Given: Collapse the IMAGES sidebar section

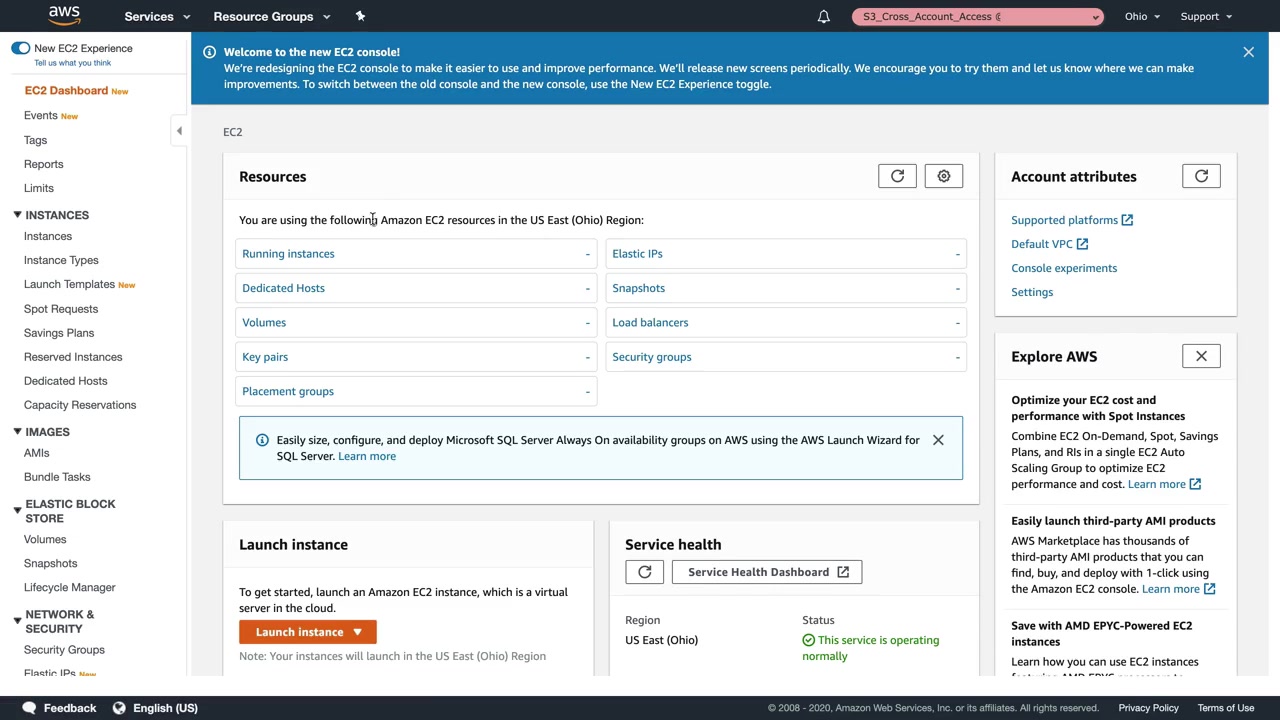Looking at the screenshot, I should pyautogui.click(x=17, y=432).
